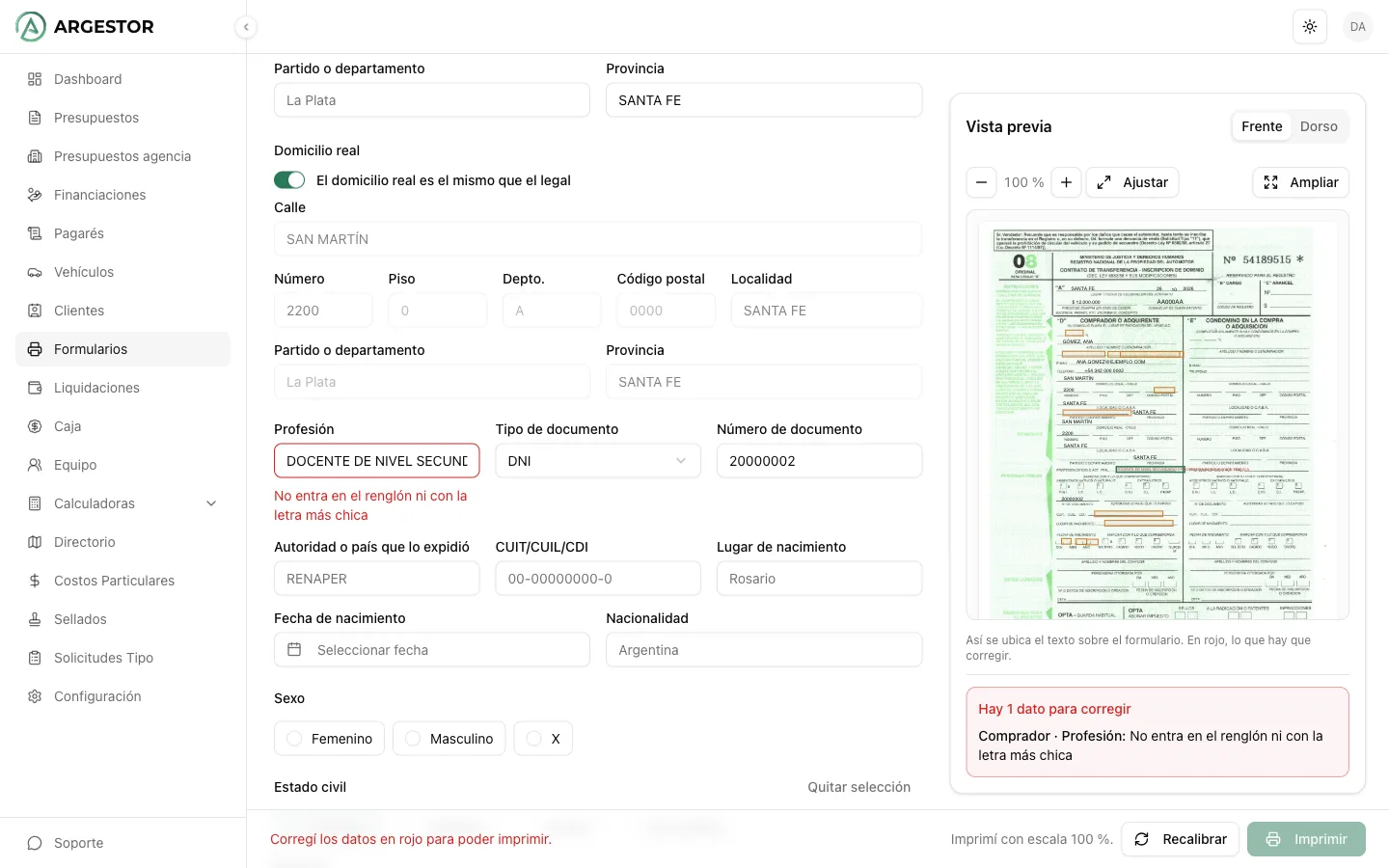Click Quitar selección link
Screen dimensions: 1389x868
pyautogui.click(x=859, y=787)
